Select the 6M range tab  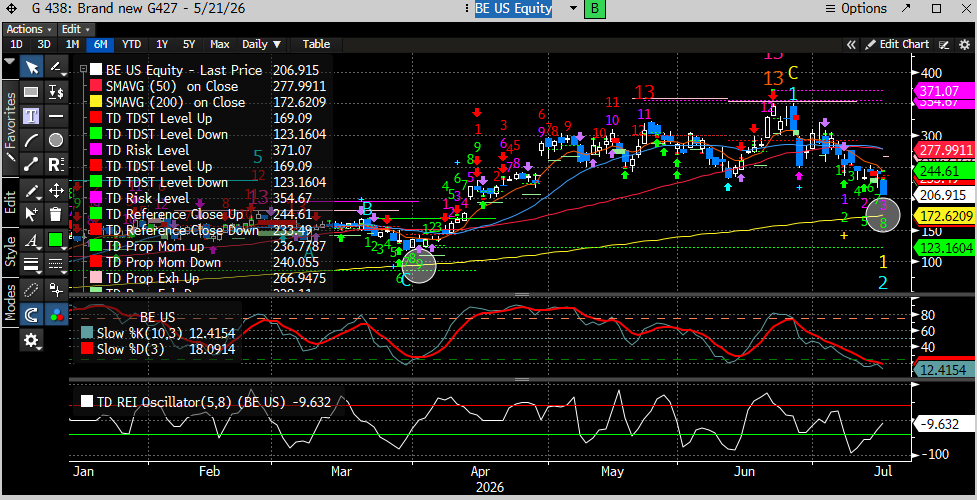pos(100,44)
